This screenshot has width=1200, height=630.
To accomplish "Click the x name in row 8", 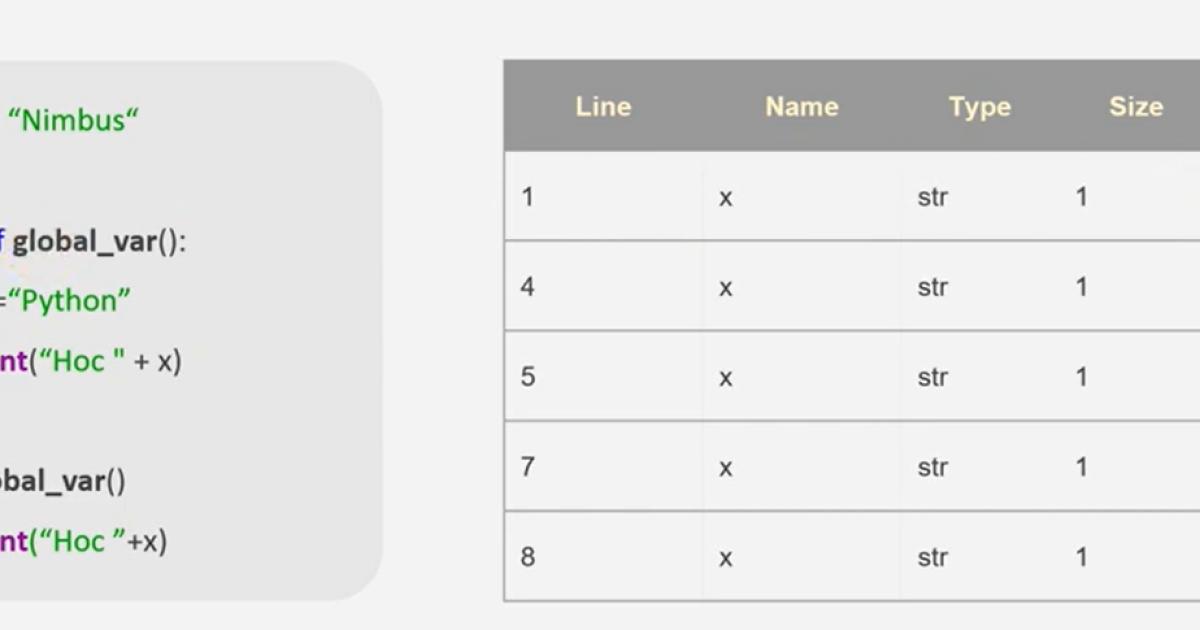I will pos(726,557).
